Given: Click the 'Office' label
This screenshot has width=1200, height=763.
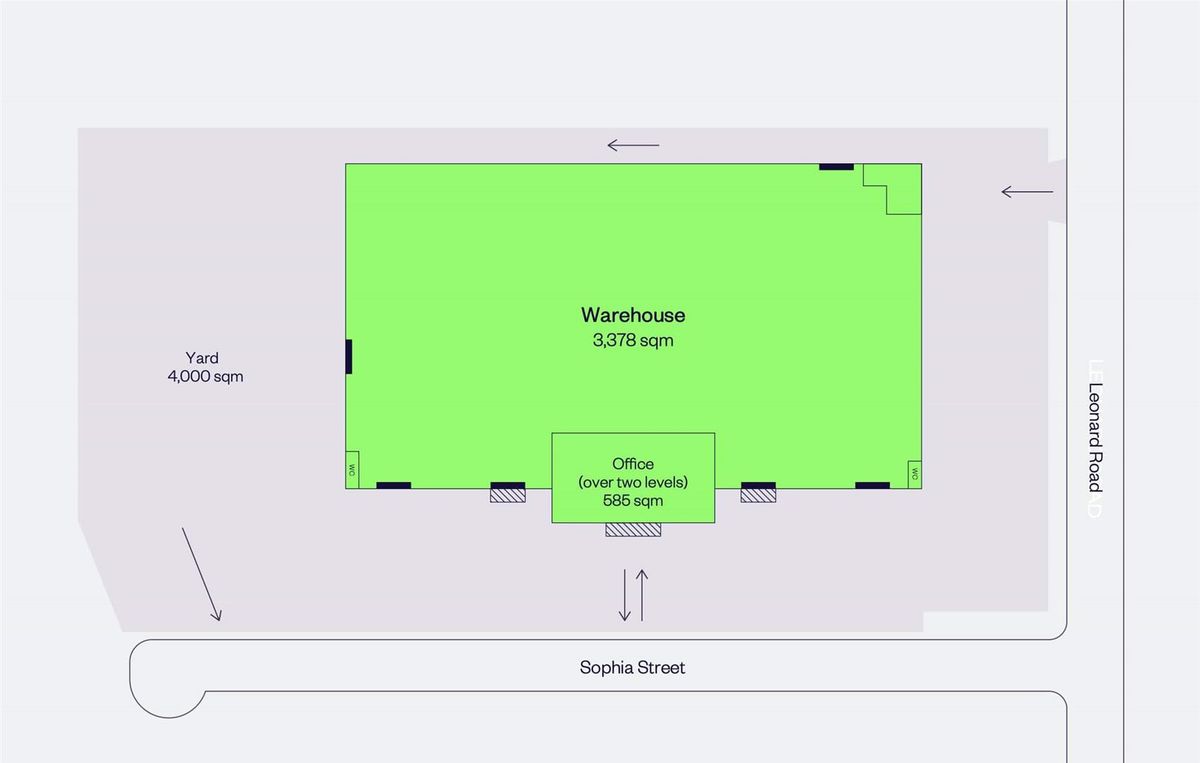Looking at the screenshot, I should point(633,464).
